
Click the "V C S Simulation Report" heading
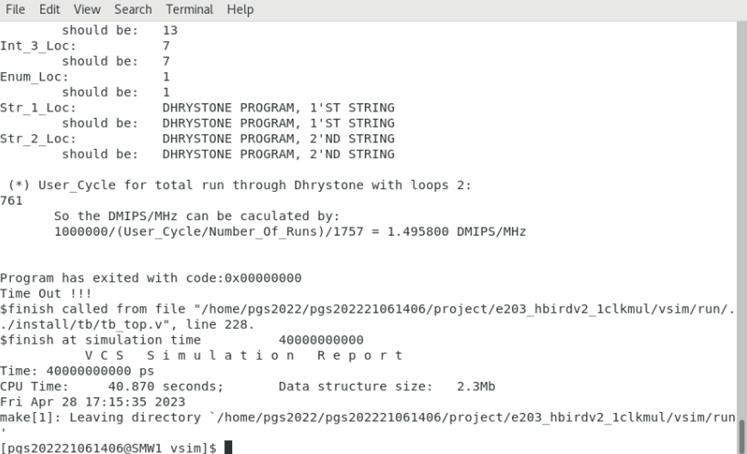(x=230, y=355)
